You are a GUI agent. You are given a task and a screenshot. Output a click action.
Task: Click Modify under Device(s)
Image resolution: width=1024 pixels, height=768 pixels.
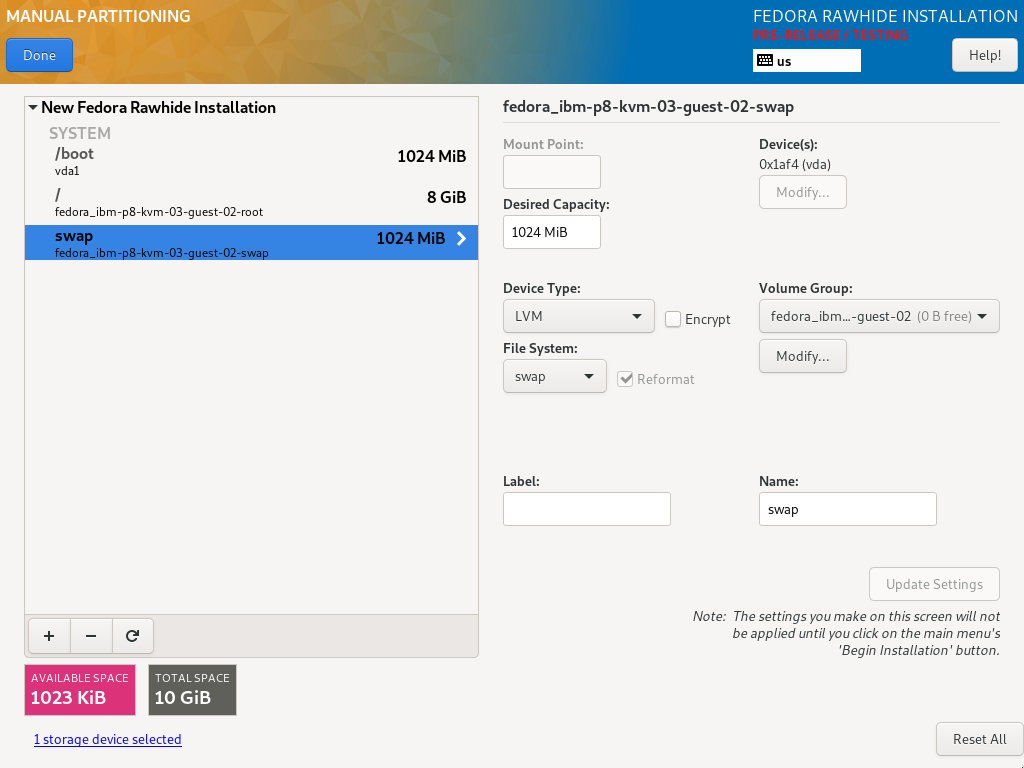(x=803, y=192)
